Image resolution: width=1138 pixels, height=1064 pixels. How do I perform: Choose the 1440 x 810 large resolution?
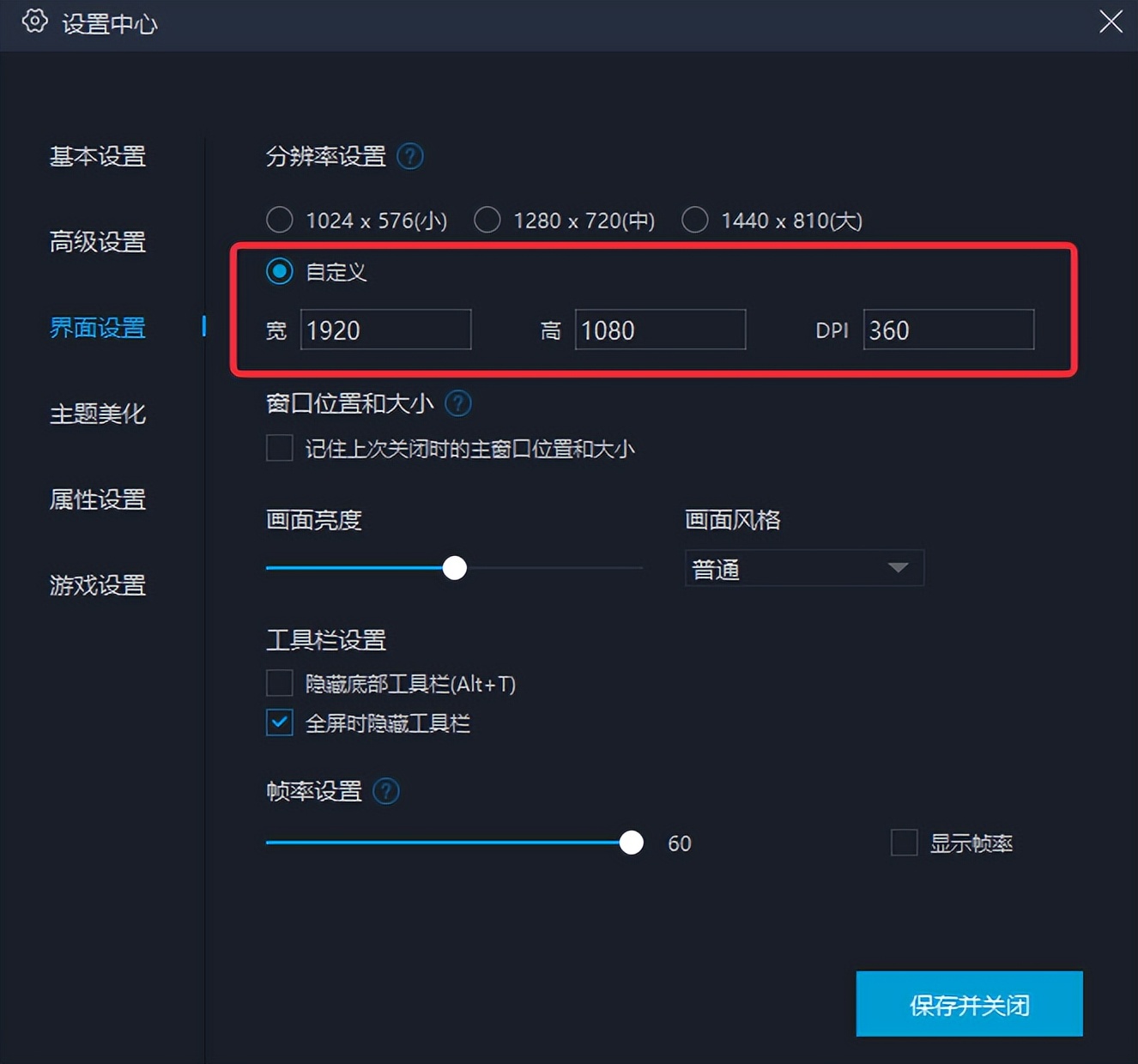tap(695, 220)
